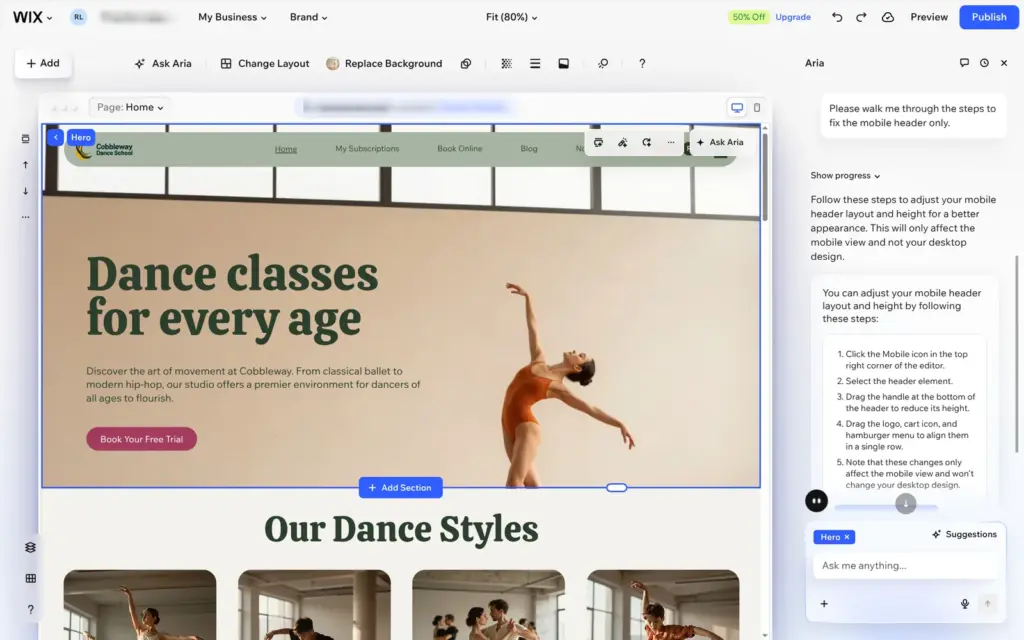Click the blue Add Section button
The height and width of the screenshot is (640, 1024).
pos(400,488)
